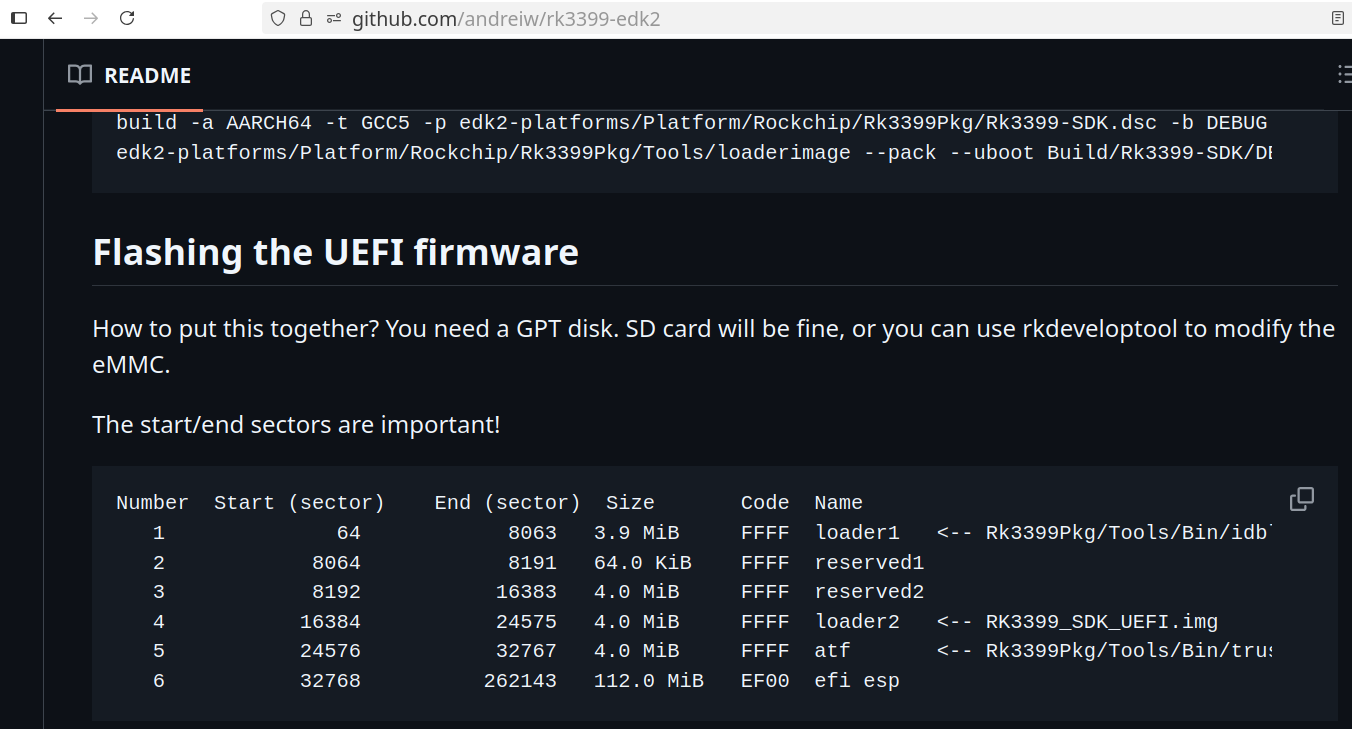The width and height of the screenshot is (1352, 729).
Task: Open the README outline list icon
Action: [1344, 75]
